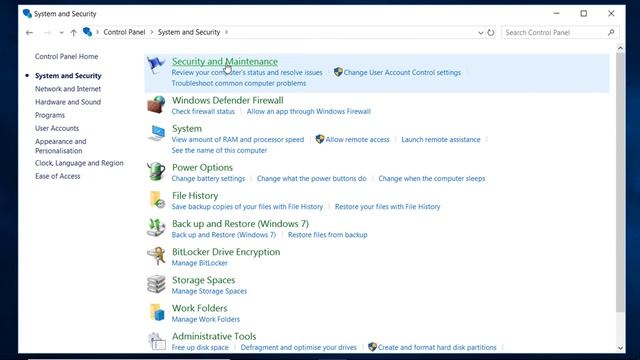Screen dimensions: 640x360
Task: Click Launch remote assistance link
Action: (441, 139)
